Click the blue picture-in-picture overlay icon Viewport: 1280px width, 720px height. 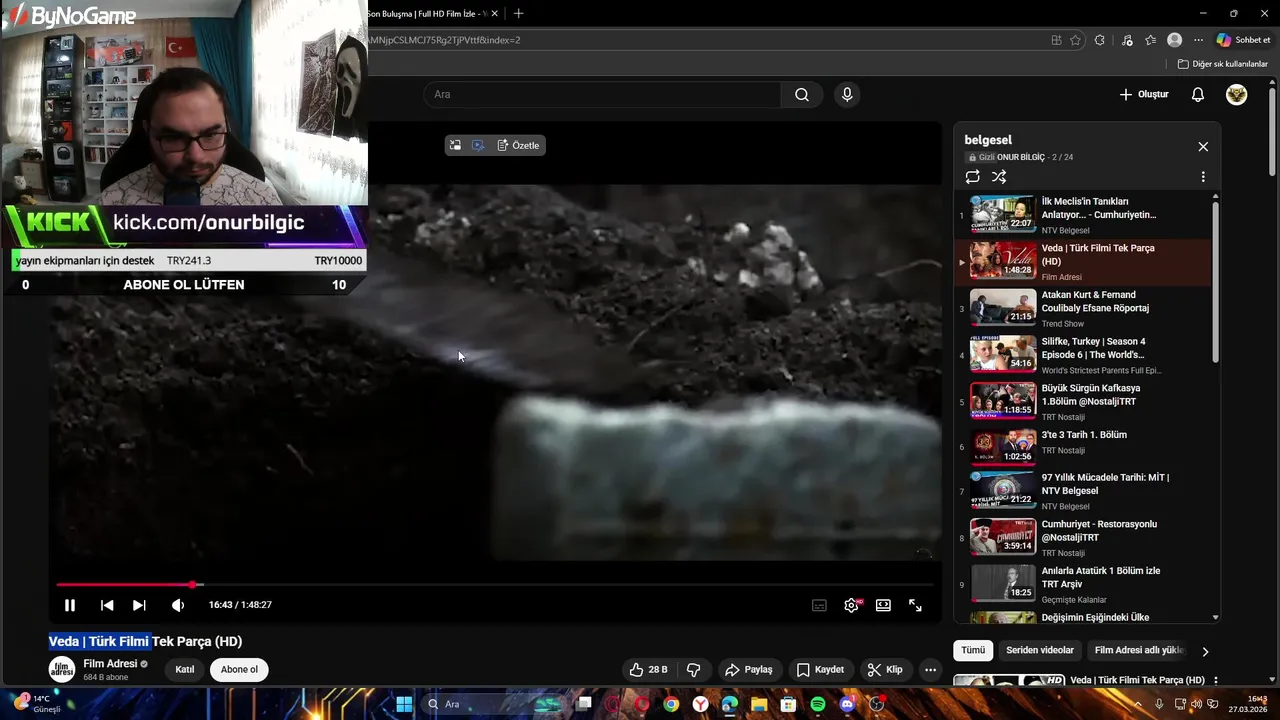[x=478, y=145]
